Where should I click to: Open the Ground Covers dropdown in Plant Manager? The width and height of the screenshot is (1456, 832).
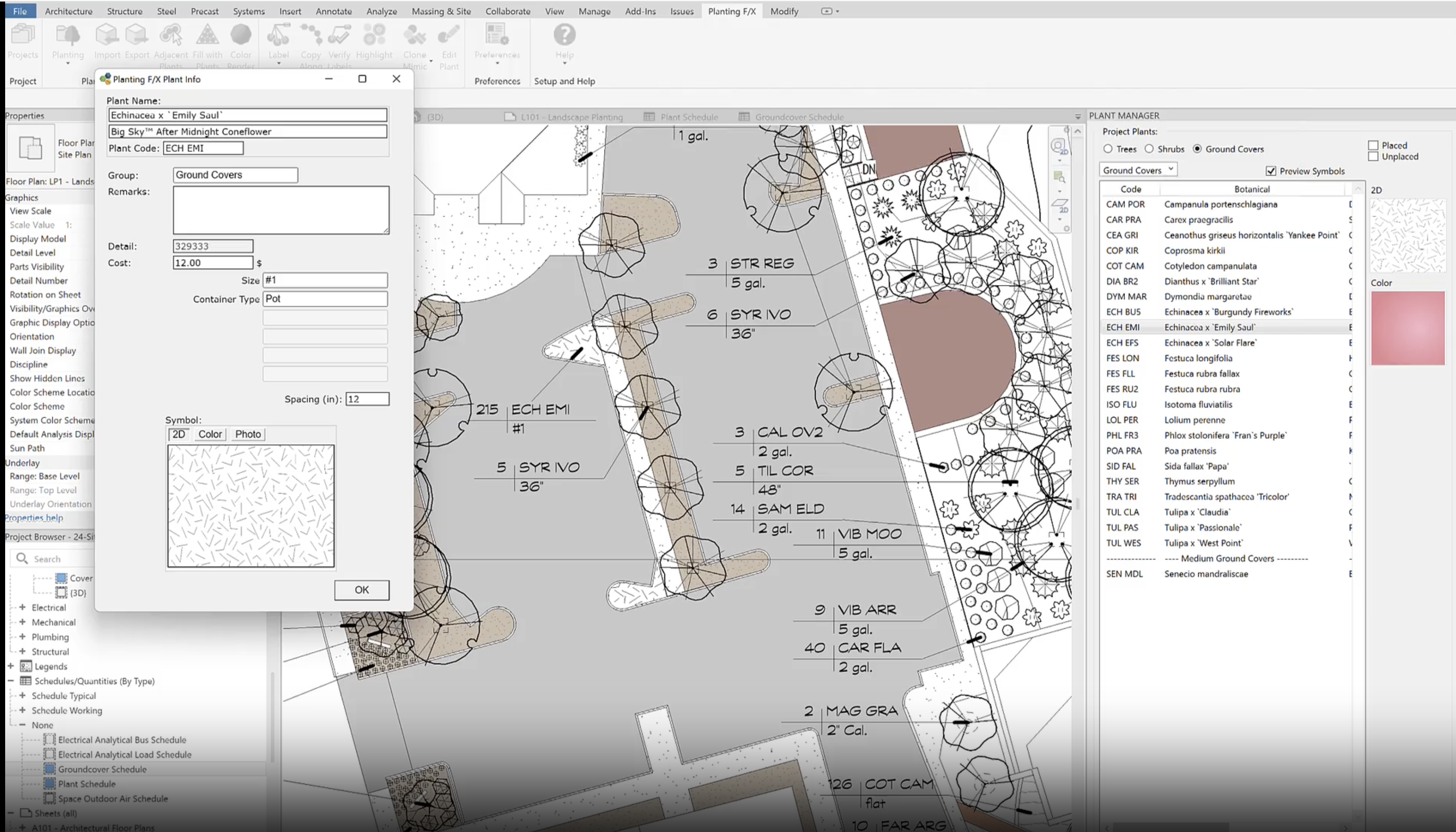(1138, 170)
